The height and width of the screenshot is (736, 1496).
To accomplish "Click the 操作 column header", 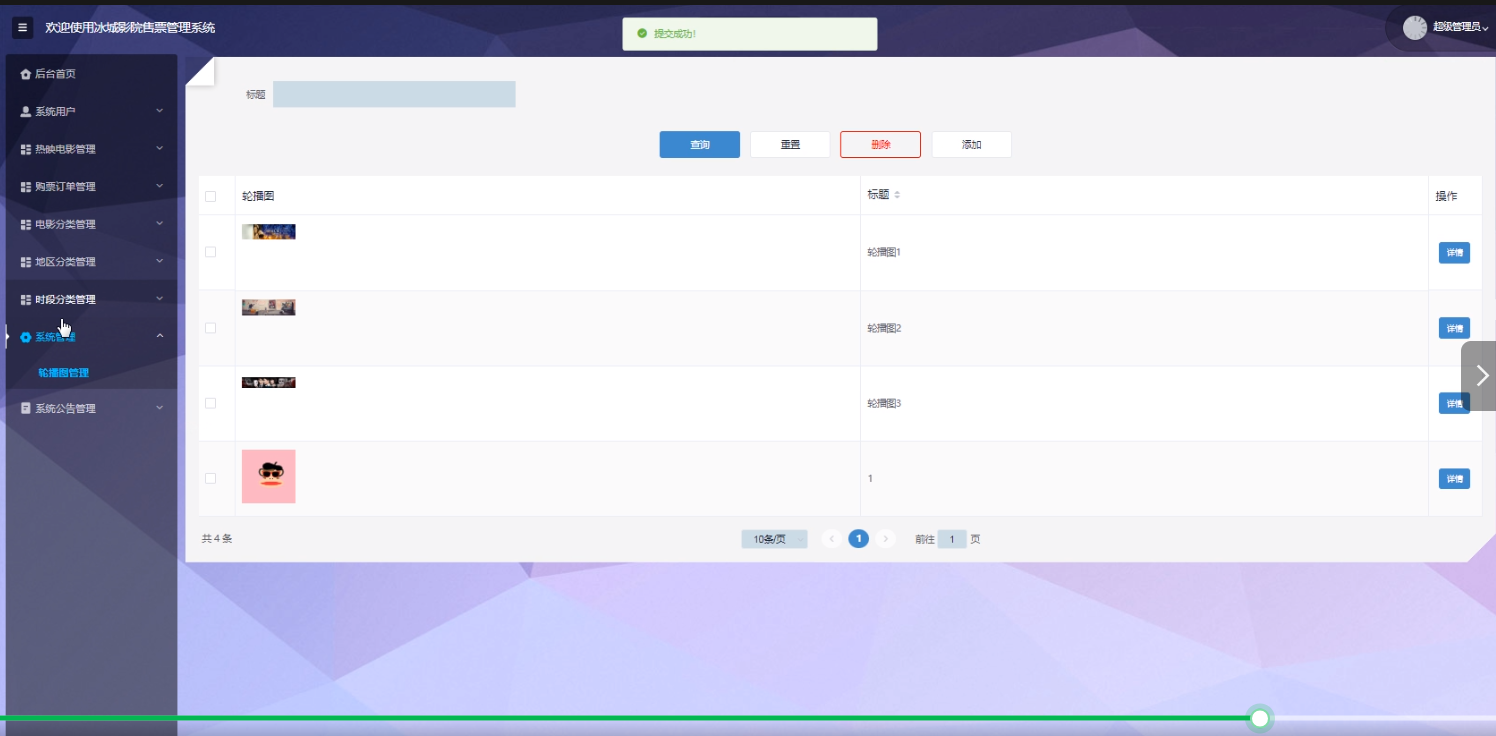I will point(1446,196).
